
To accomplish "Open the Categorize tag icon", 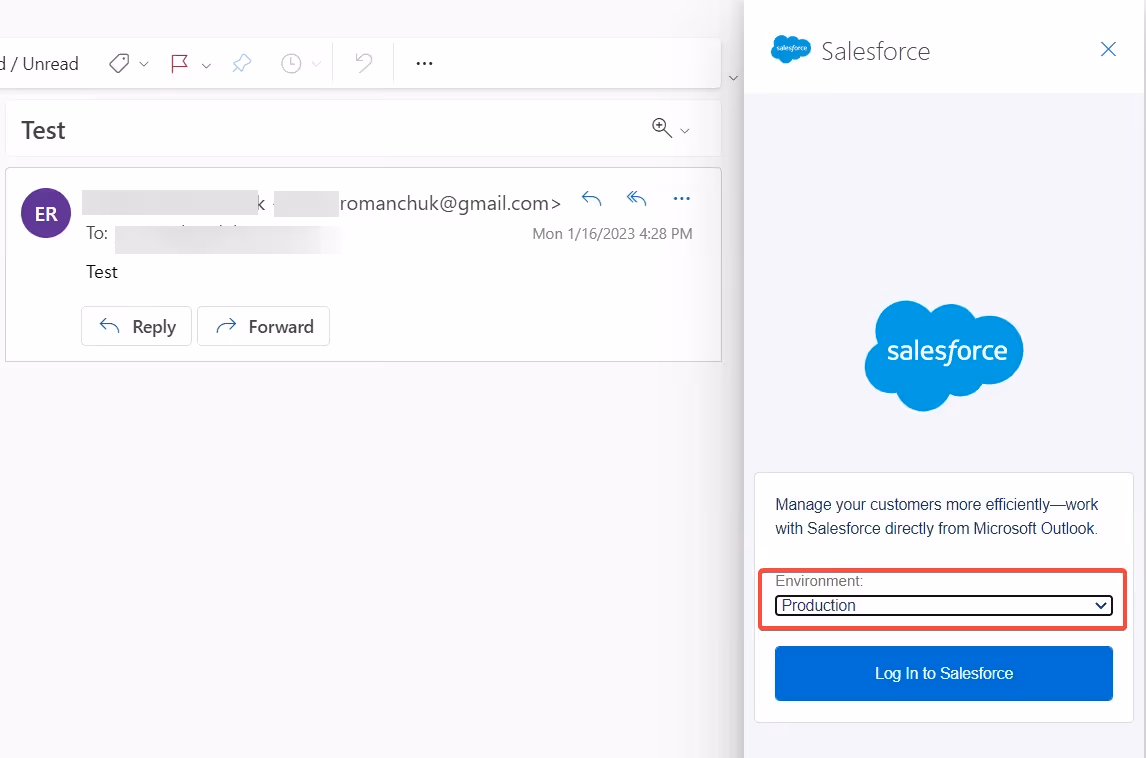I will click(x=117, y=63).
